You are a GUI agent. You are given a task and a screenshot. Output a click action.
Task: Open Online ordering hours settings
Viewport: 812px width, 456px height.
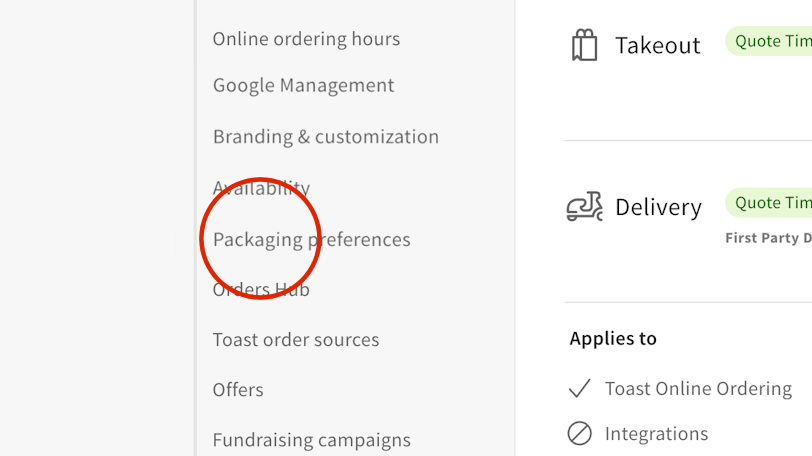click(306, 39)
